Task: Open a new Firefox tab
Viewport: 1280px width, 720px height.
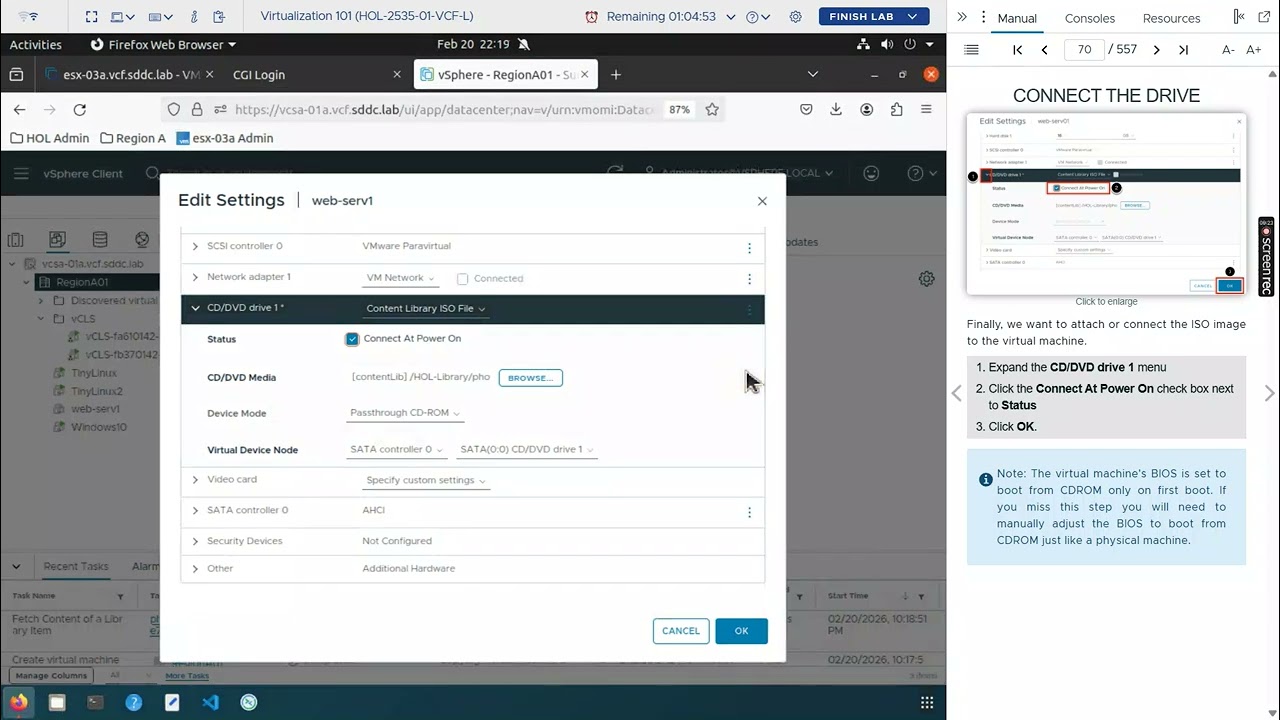Action: tap(616, 74)
